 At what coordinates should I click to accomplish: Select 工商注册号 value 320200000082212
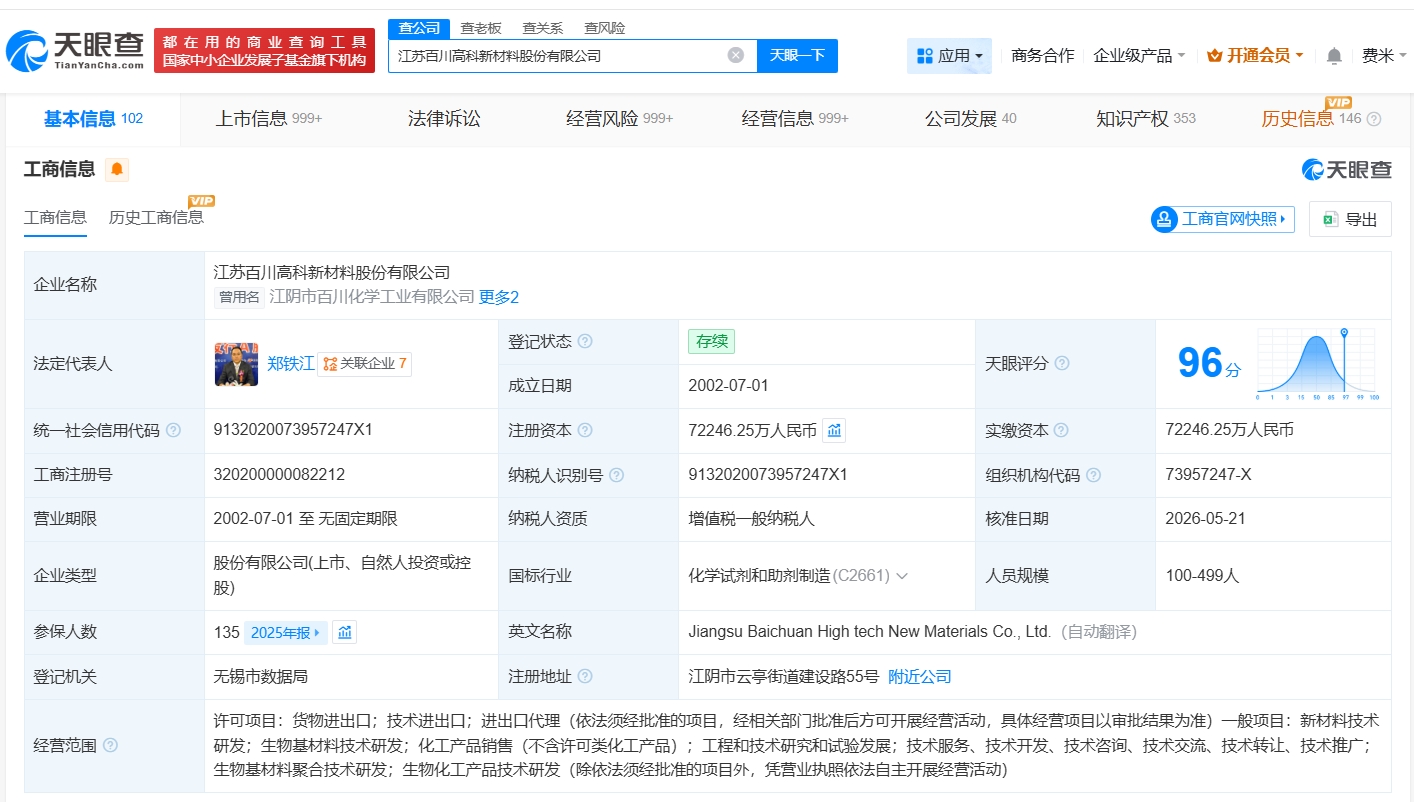click(x=279, y=475)
